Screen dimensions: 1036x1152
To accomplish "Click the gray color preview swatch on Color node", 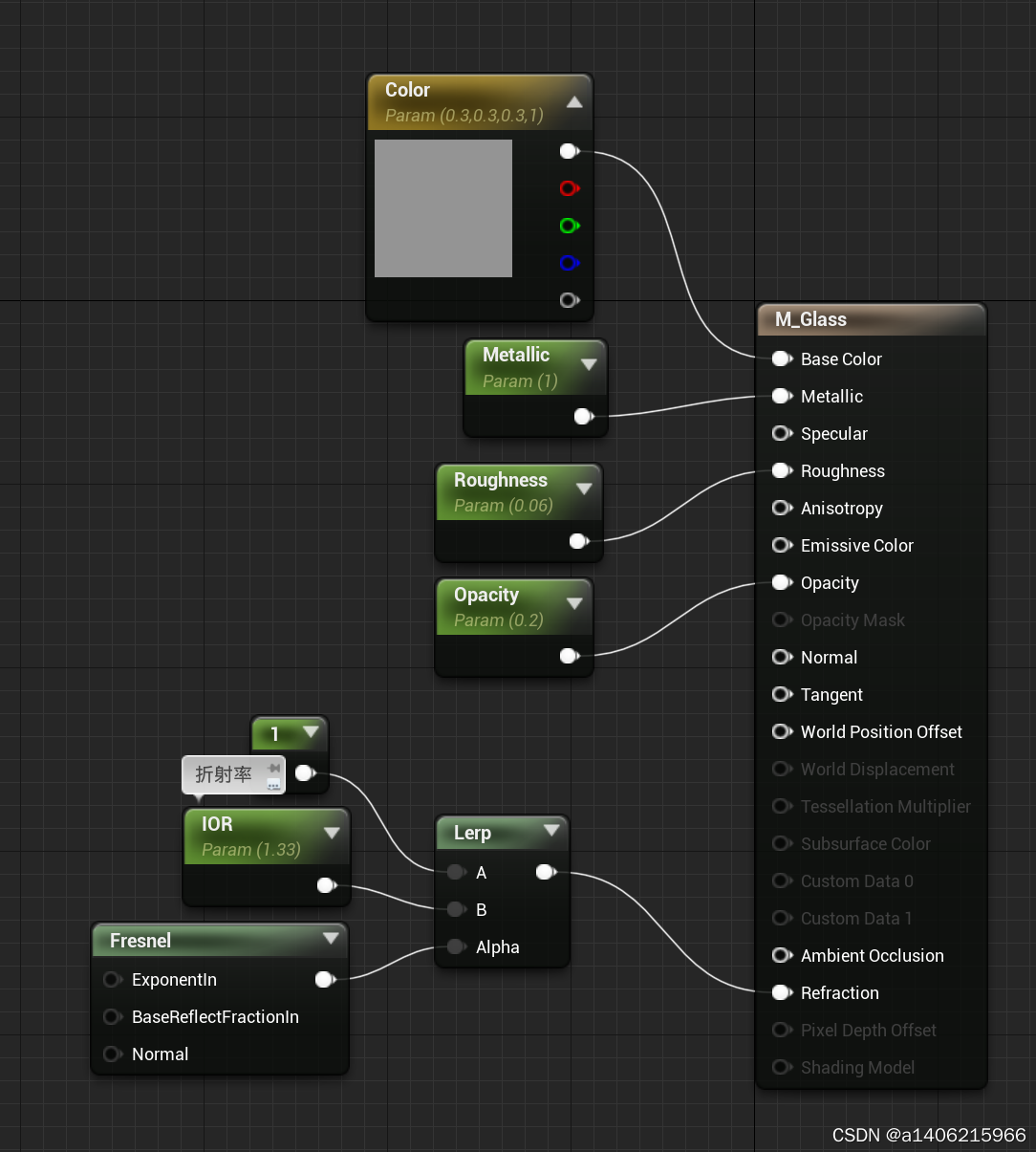I will click(x=442, y=207).
